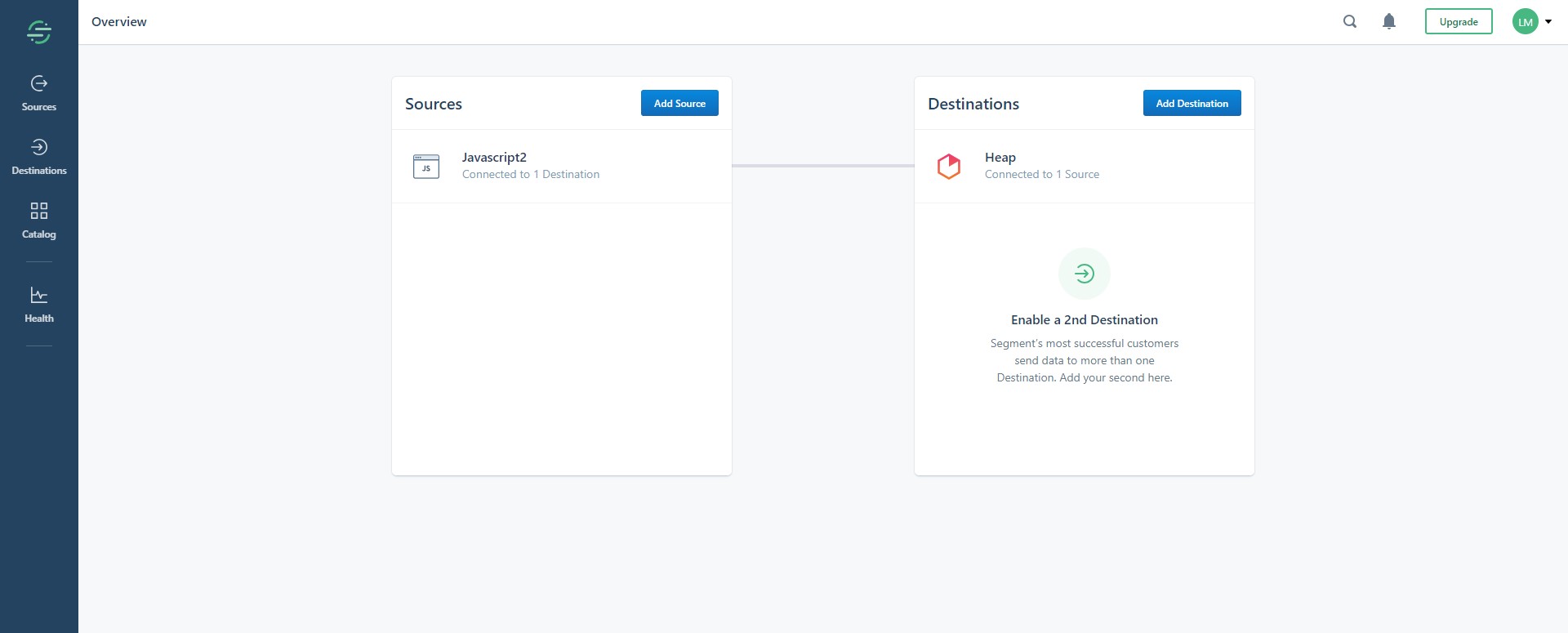Click the search magnifier icon
1568x633 pixels.
coord(1350,22)
